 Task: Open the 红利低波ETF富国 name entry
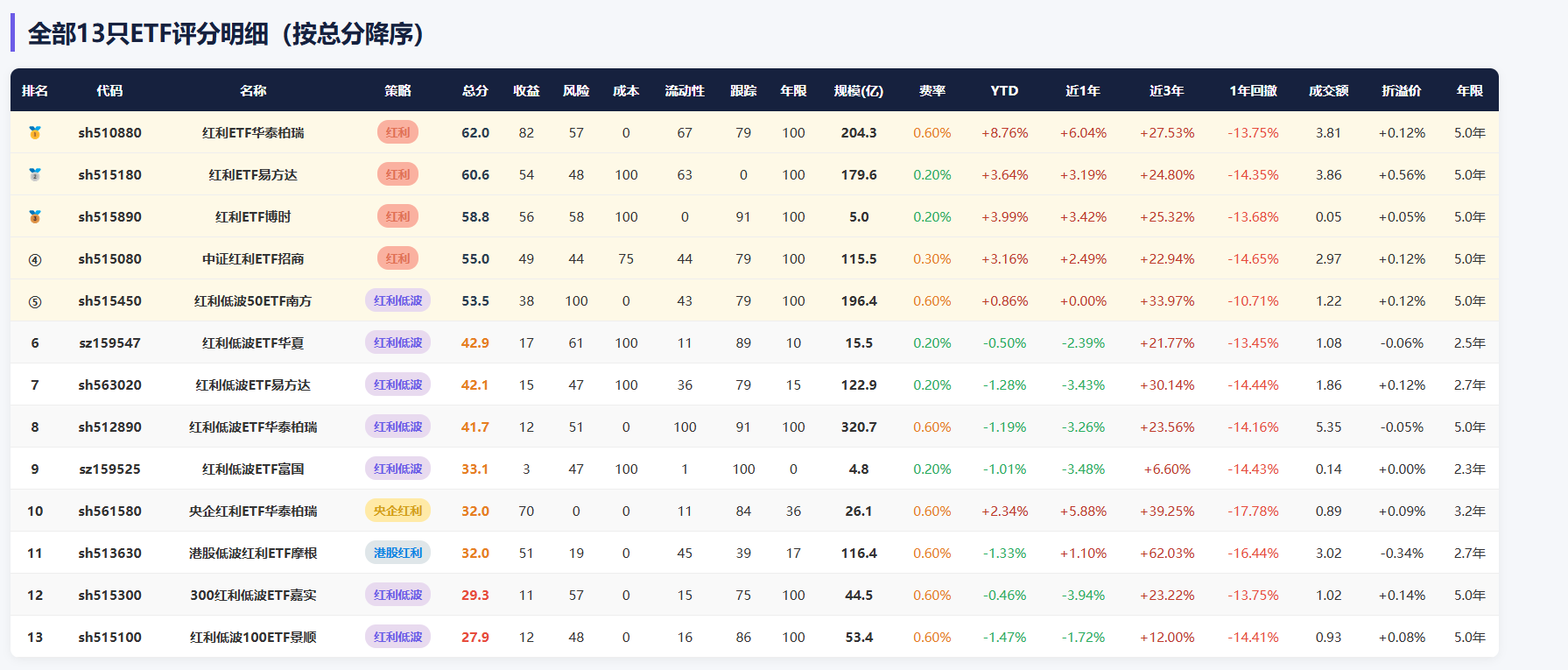(x=253, y=469)
